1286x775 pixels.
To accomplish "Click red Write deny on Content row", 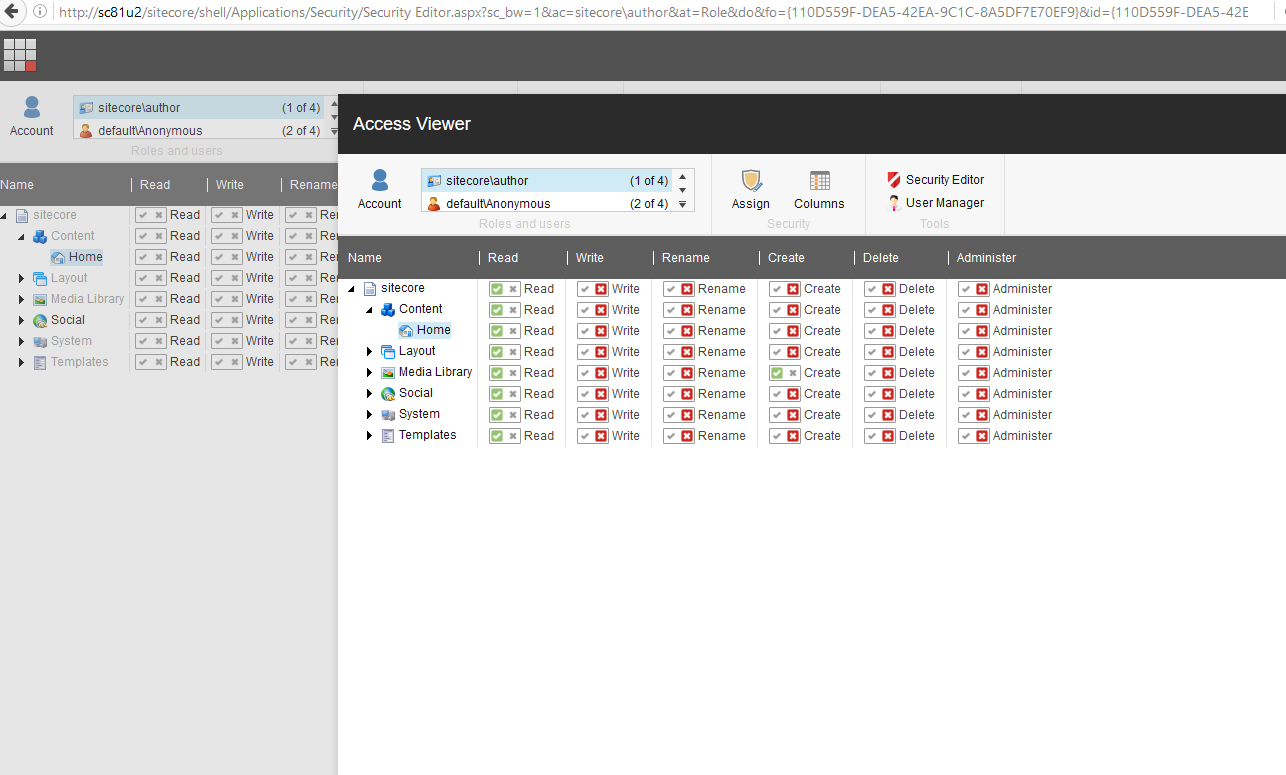I will click(601, 310).
